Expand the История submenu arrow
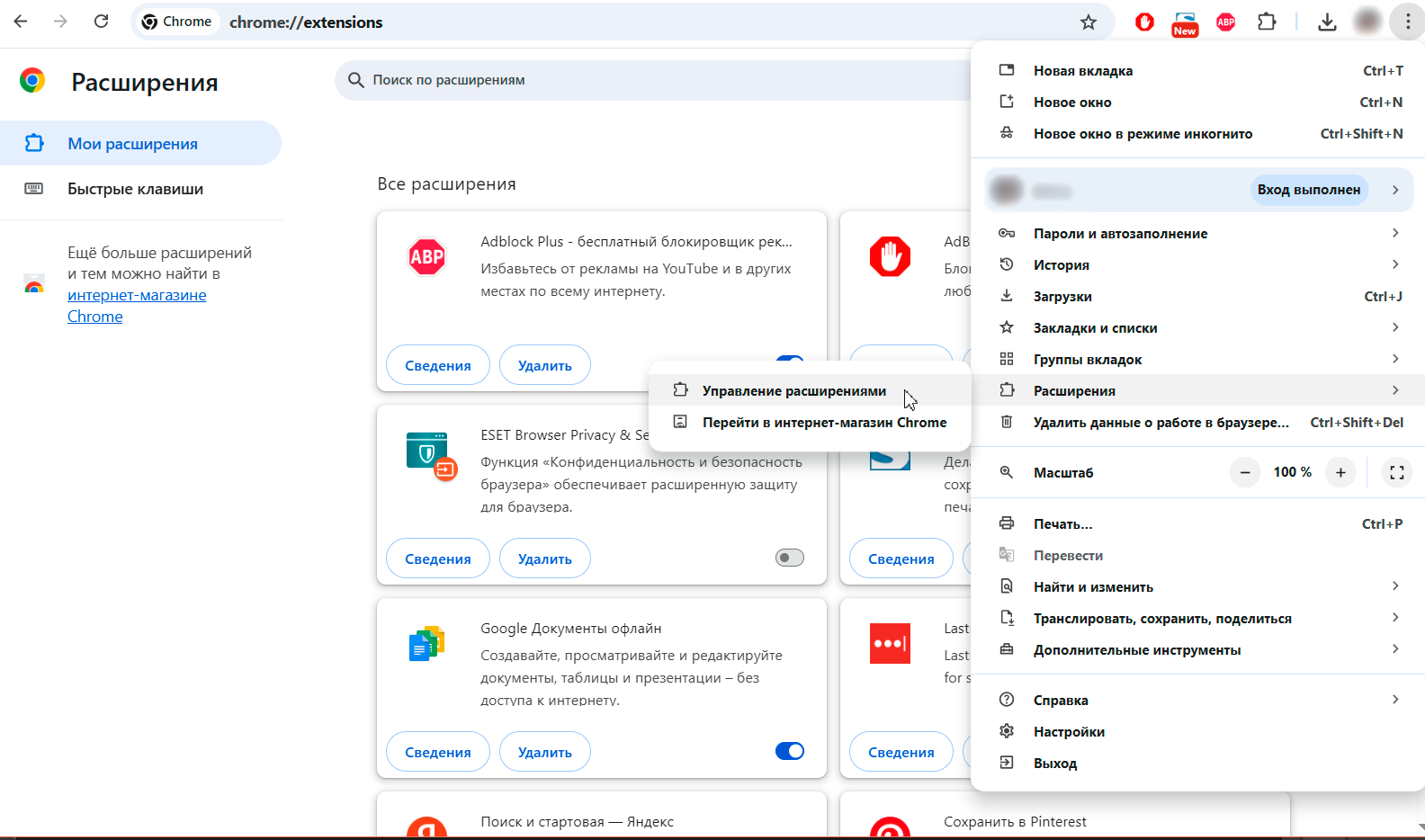 (1395, 264)
